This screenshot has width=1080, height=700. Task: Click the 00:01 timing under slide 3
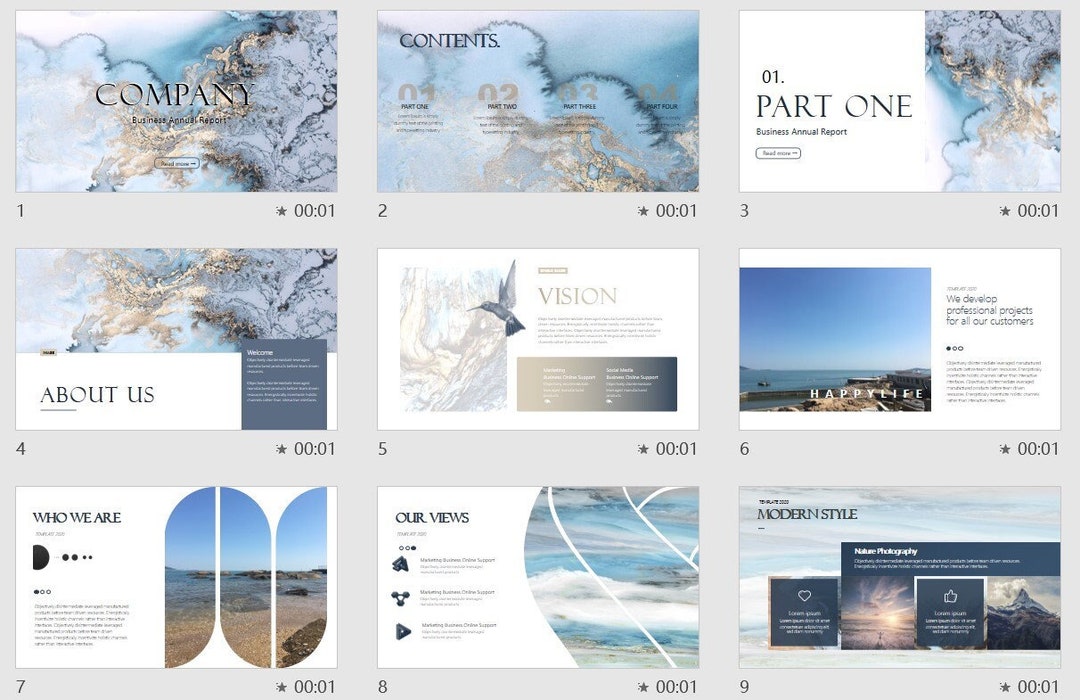[1038, 211]
